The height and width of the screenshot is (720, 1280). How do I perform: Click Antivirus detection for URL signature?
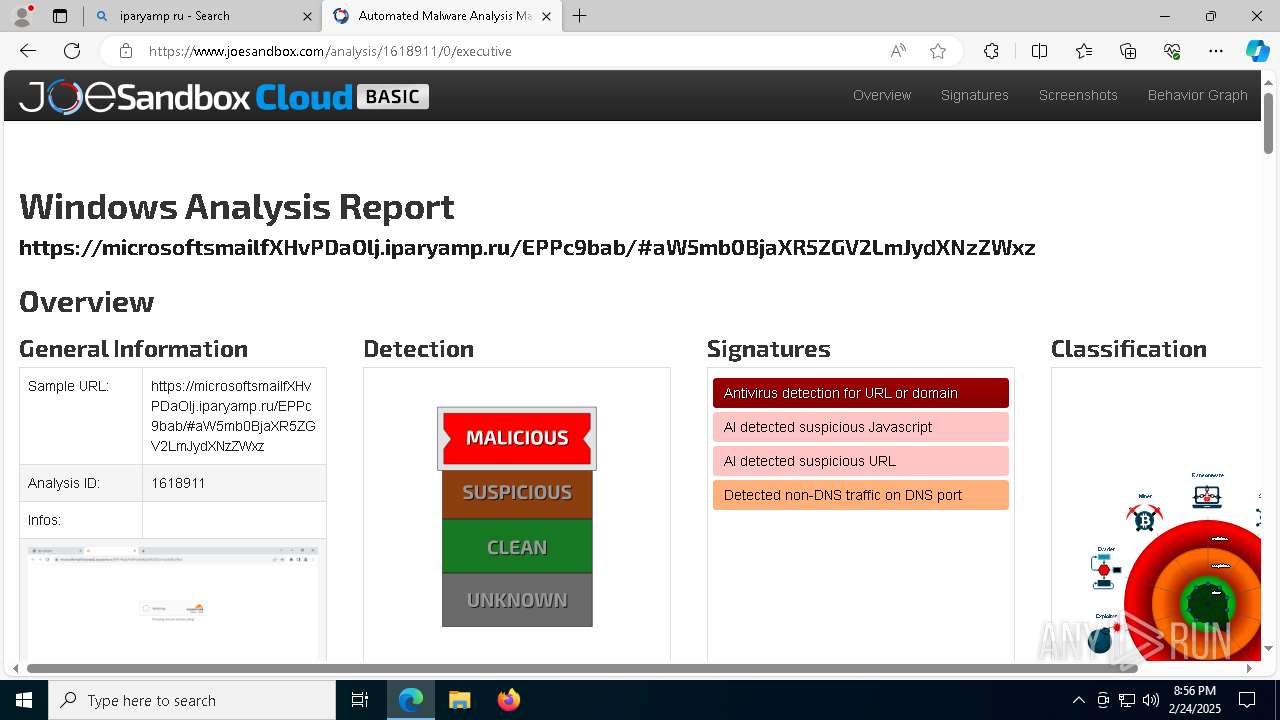point(861,393)
